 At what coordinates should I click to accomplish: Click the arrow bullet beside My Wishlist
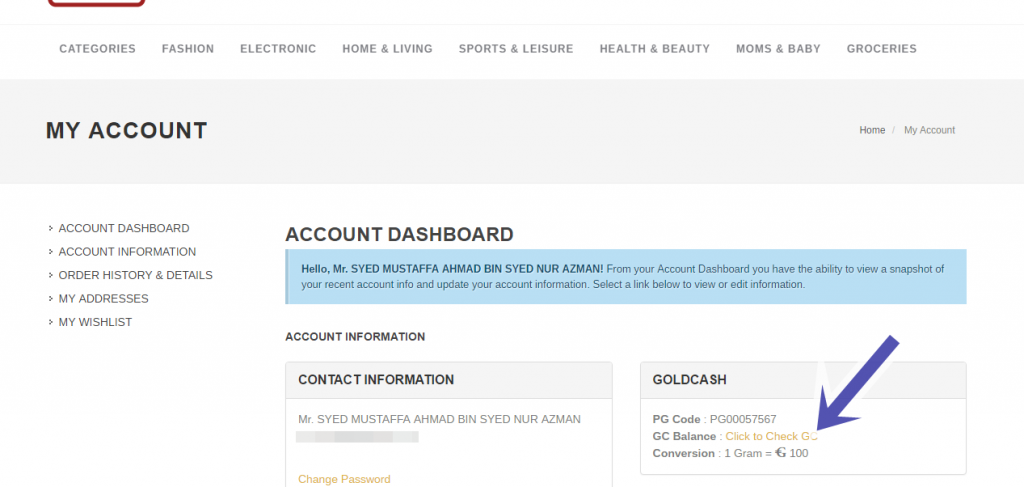pyautogui.click(x=51, y=322)
